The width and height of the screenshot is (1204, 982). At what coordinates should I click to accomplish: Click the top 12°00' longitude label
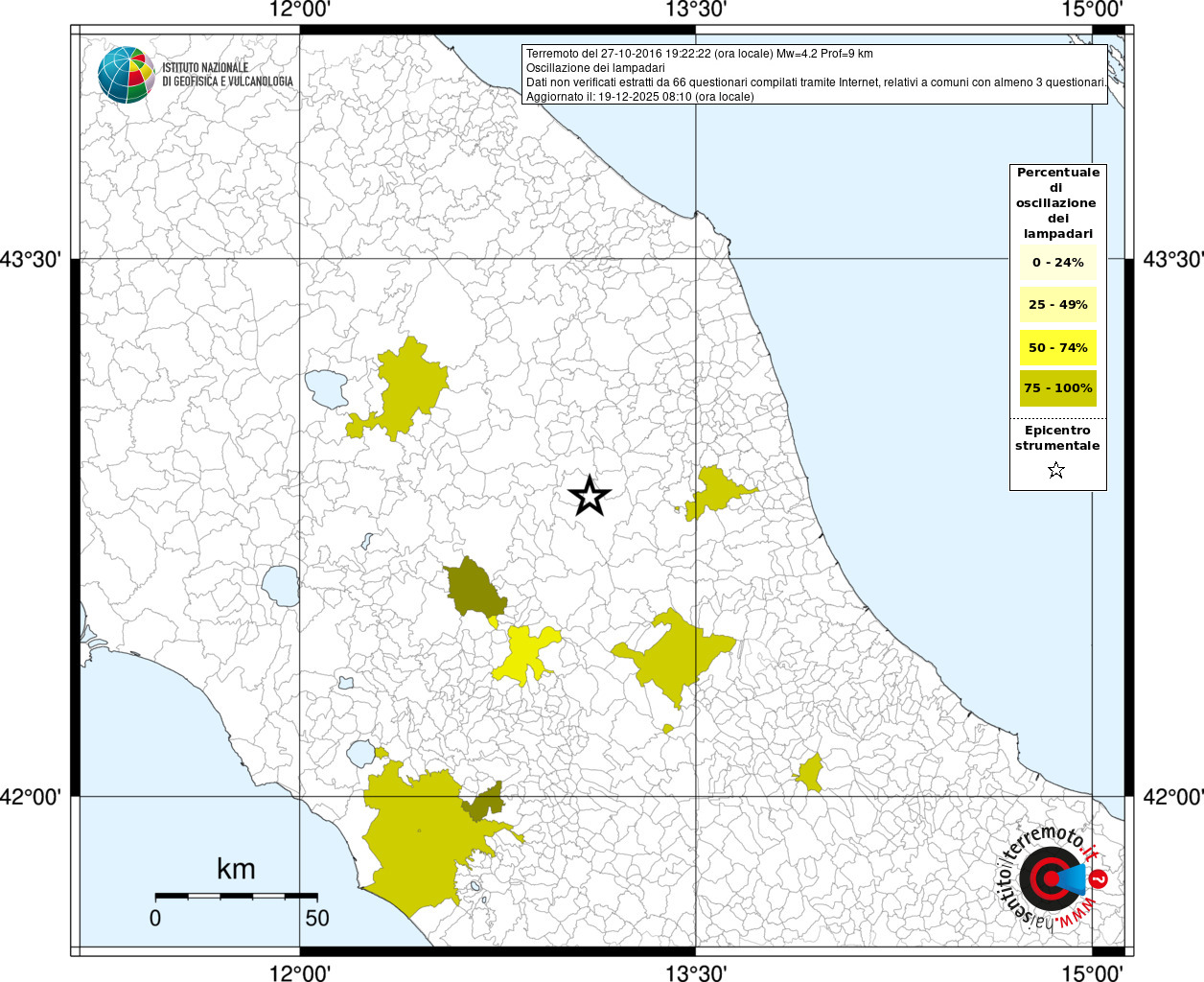pyautogui.click(x=300, y=10)
